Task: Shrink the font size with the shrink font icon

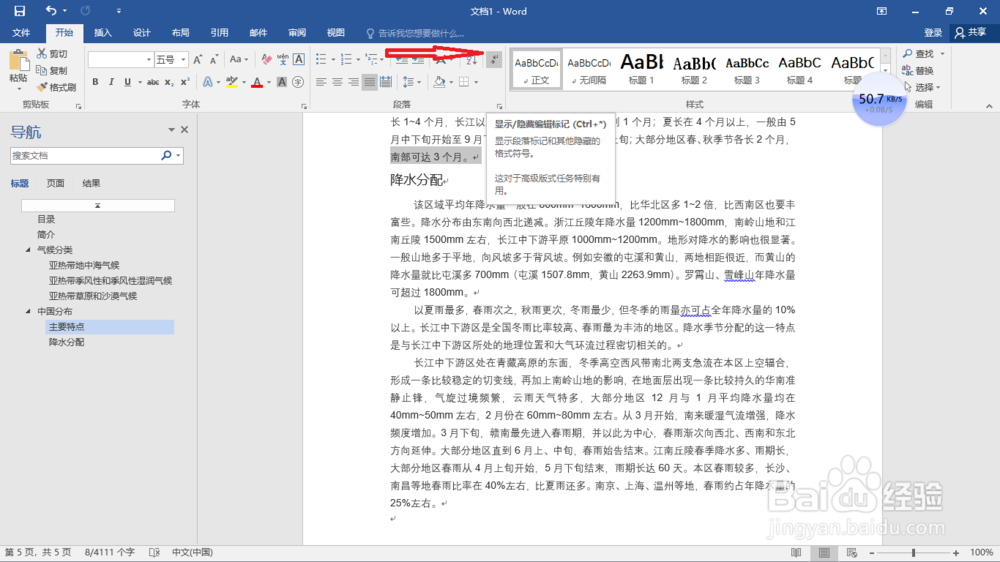Action: point(214,59)
